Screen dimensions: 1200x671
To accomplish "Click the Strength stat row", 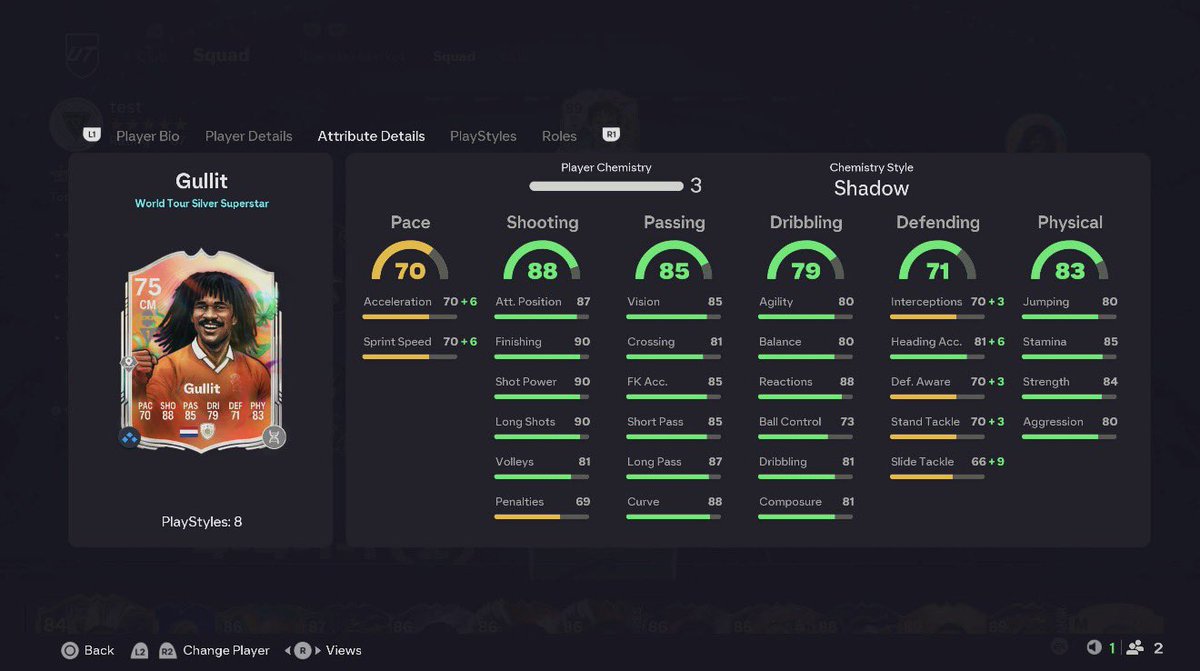I will pos(1070,386).
